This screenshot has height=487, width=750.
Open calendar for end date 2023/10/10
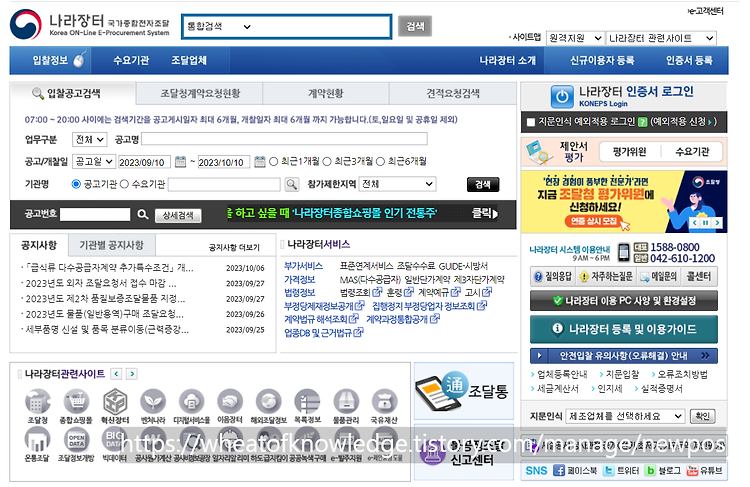point(260,162)
